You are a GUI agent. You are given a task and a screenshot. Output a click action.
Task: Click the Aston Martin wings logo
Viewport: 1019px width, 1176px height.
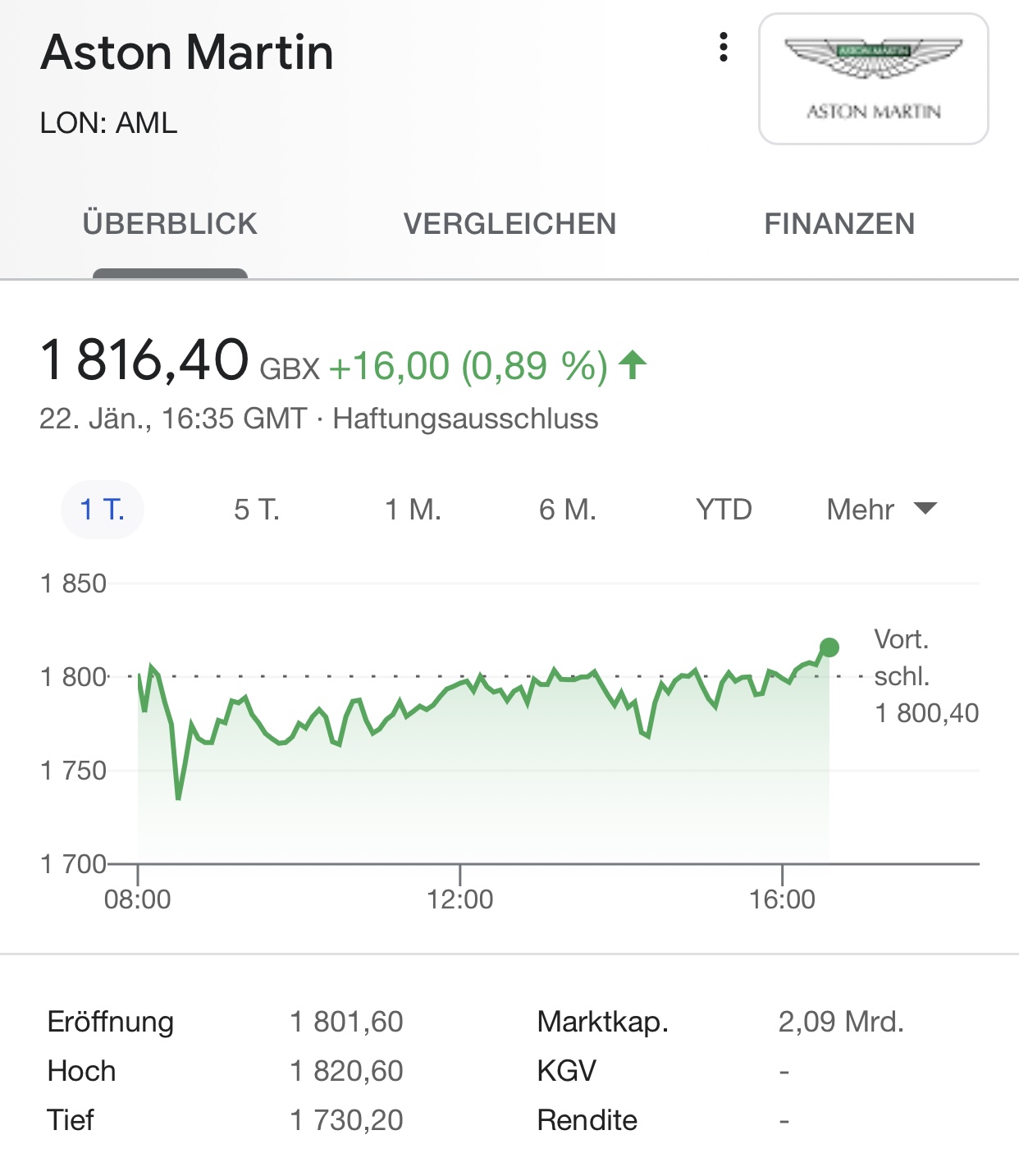873,78
